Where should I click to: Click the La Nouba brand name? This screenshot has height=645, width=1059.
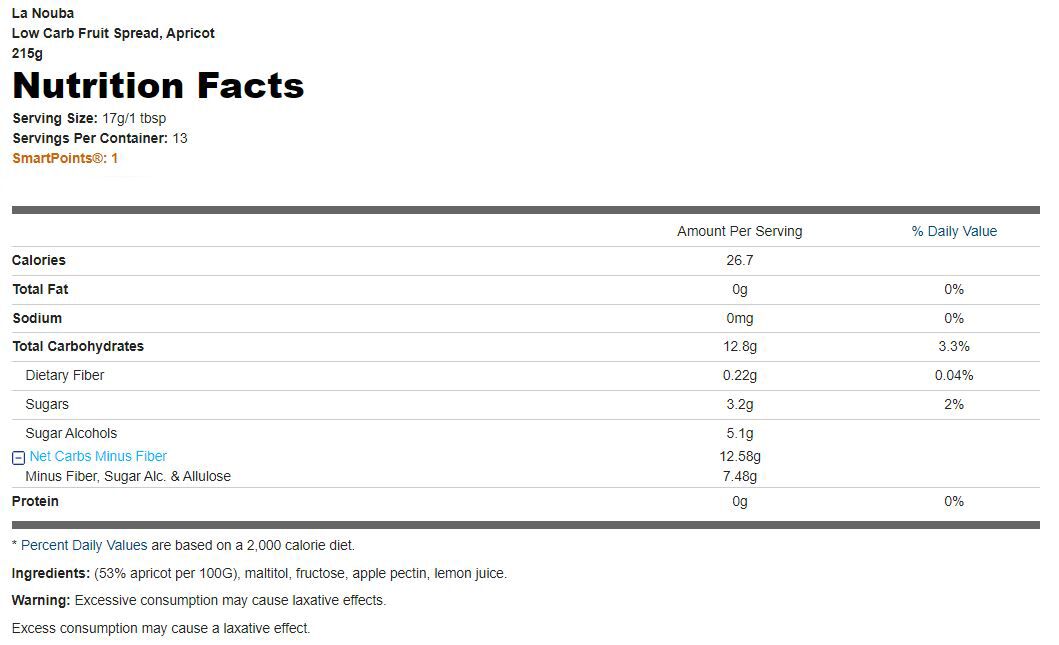(x=43, y=14)
